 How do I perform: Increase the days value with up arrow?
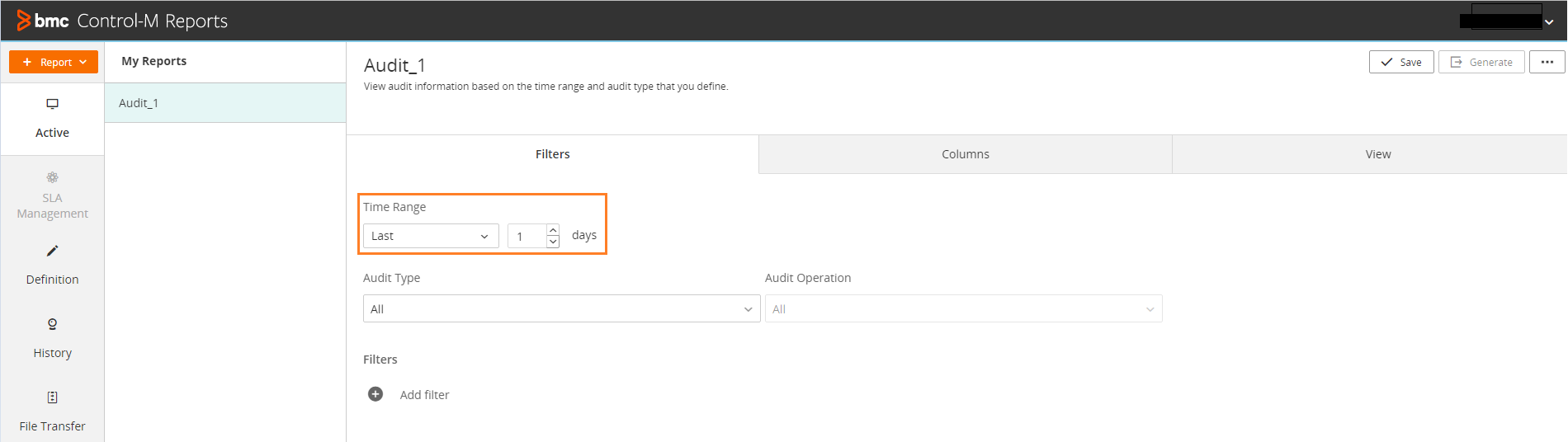click(x=553, y=230)
